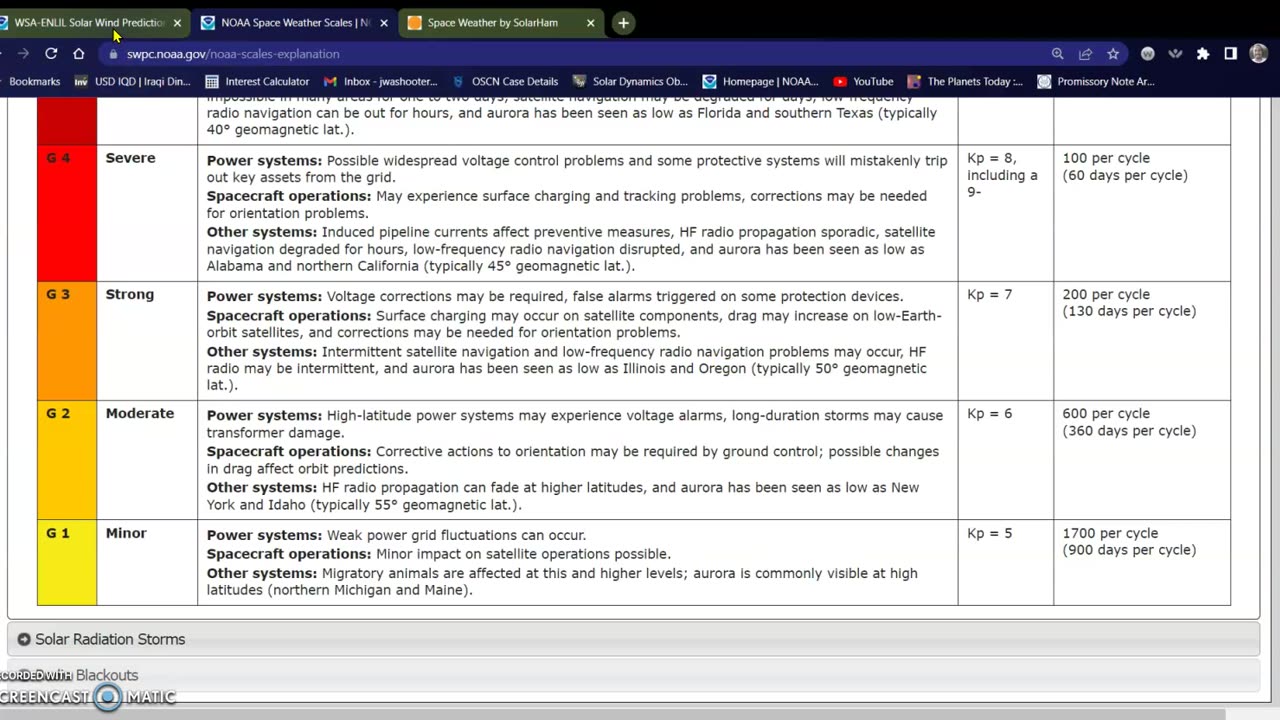Switch to WSA-ENLIL Solar Wind Prediction tab
1280x720 pixels.
(x=90, y=22)
